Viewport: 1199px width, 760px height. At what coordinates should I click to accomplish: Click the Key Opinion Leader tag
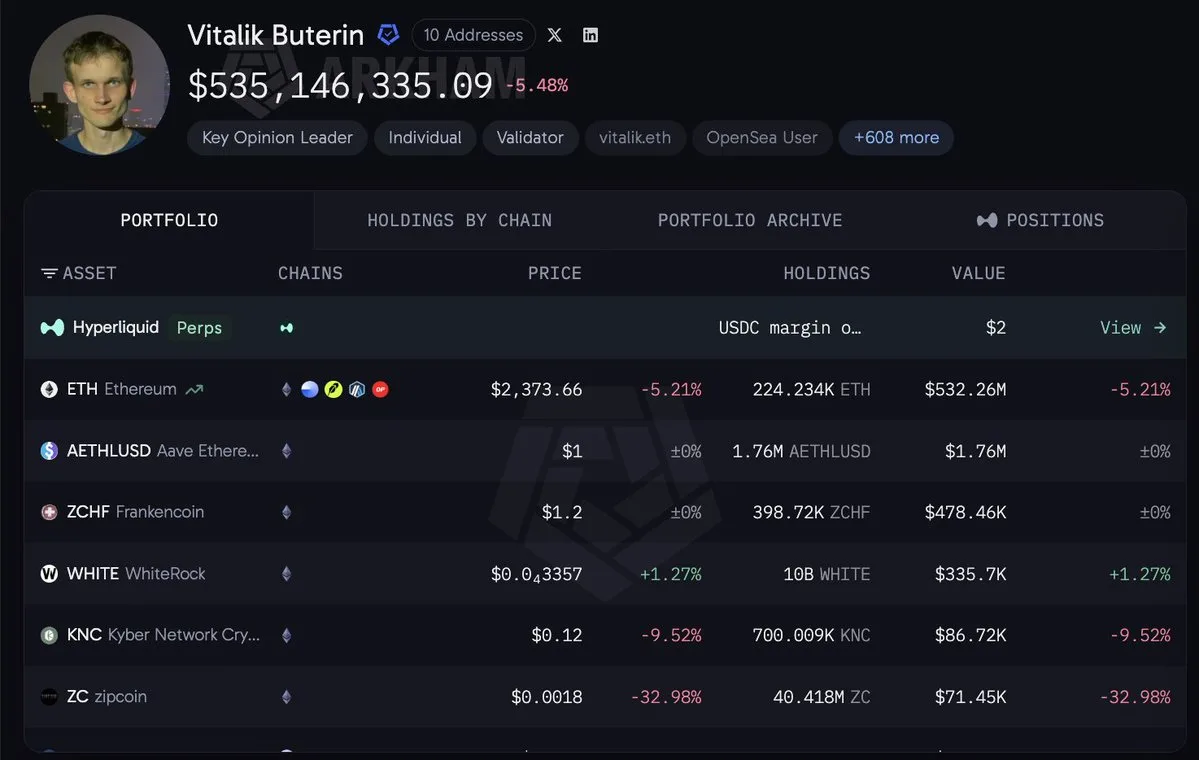point(277,138)
